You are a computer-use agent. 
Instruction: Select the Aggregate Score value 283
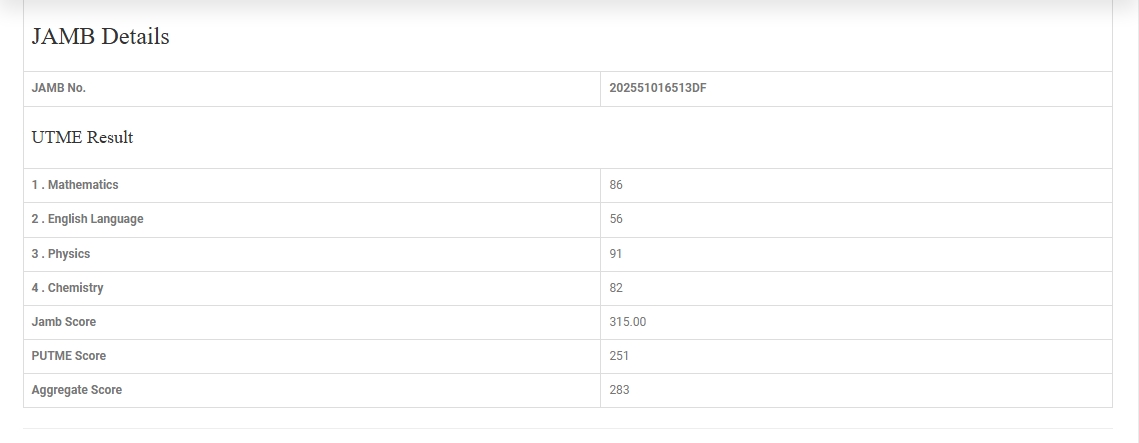point(619,390)
